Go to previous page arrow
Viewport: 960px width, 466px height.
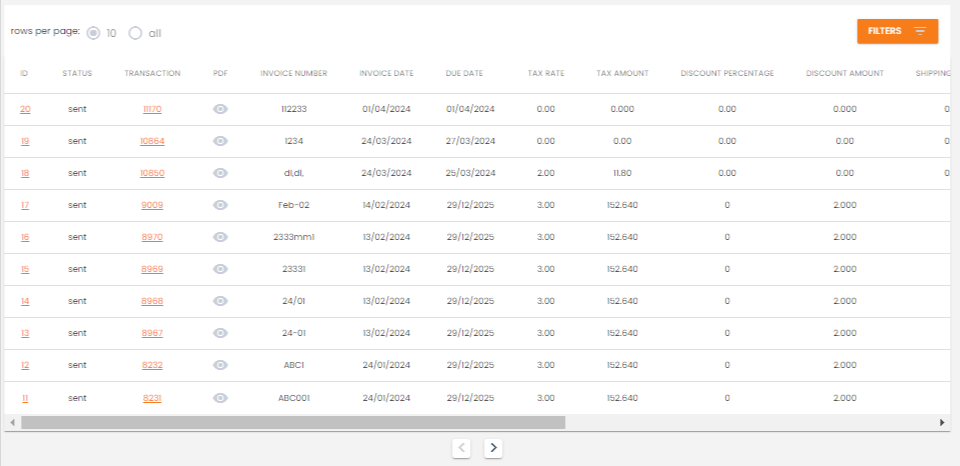click(462, 448)
